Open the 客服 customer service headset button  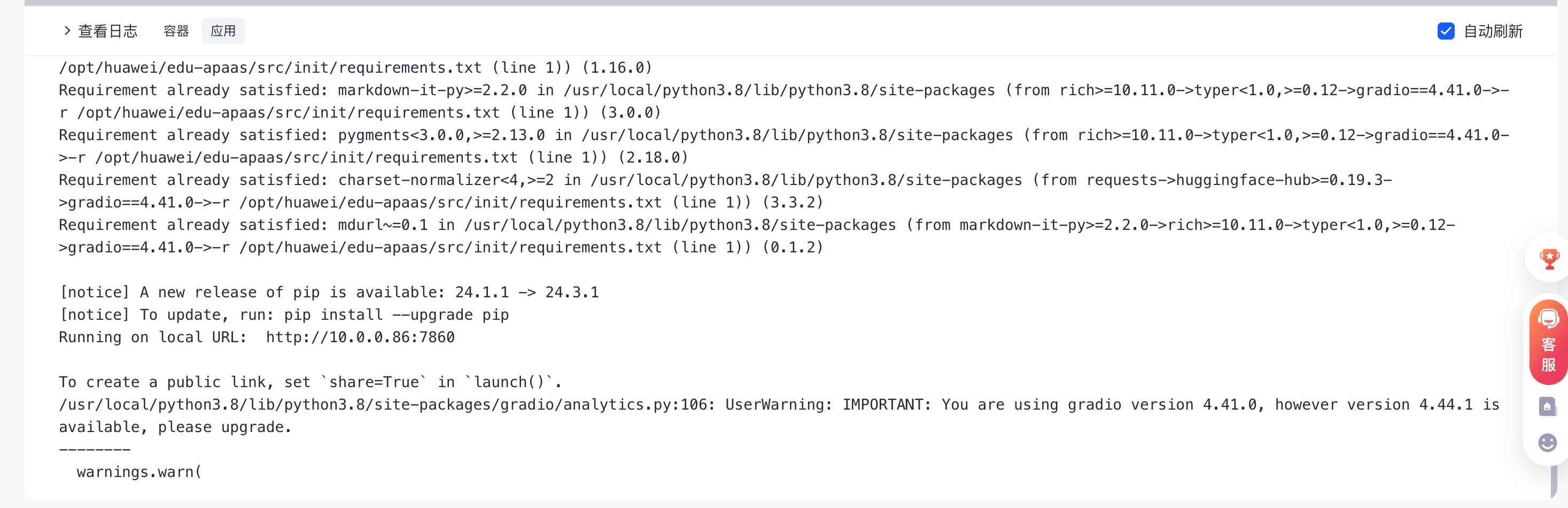(1549, 342)
